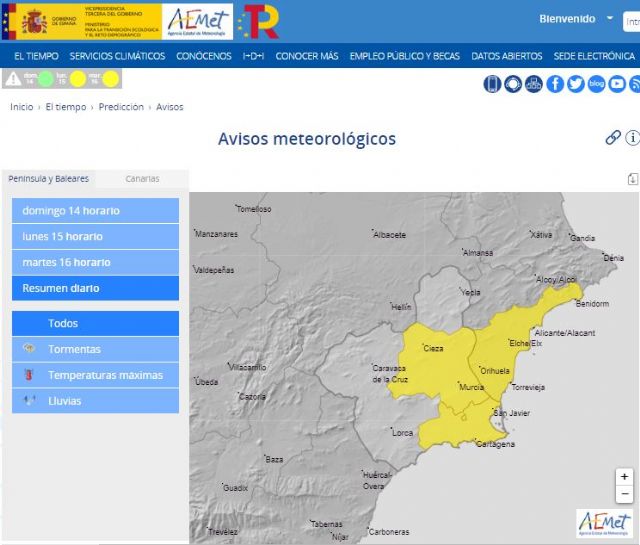
Task: Expand the Bienvenido dropdown arrow
Action: click(610, 18)
